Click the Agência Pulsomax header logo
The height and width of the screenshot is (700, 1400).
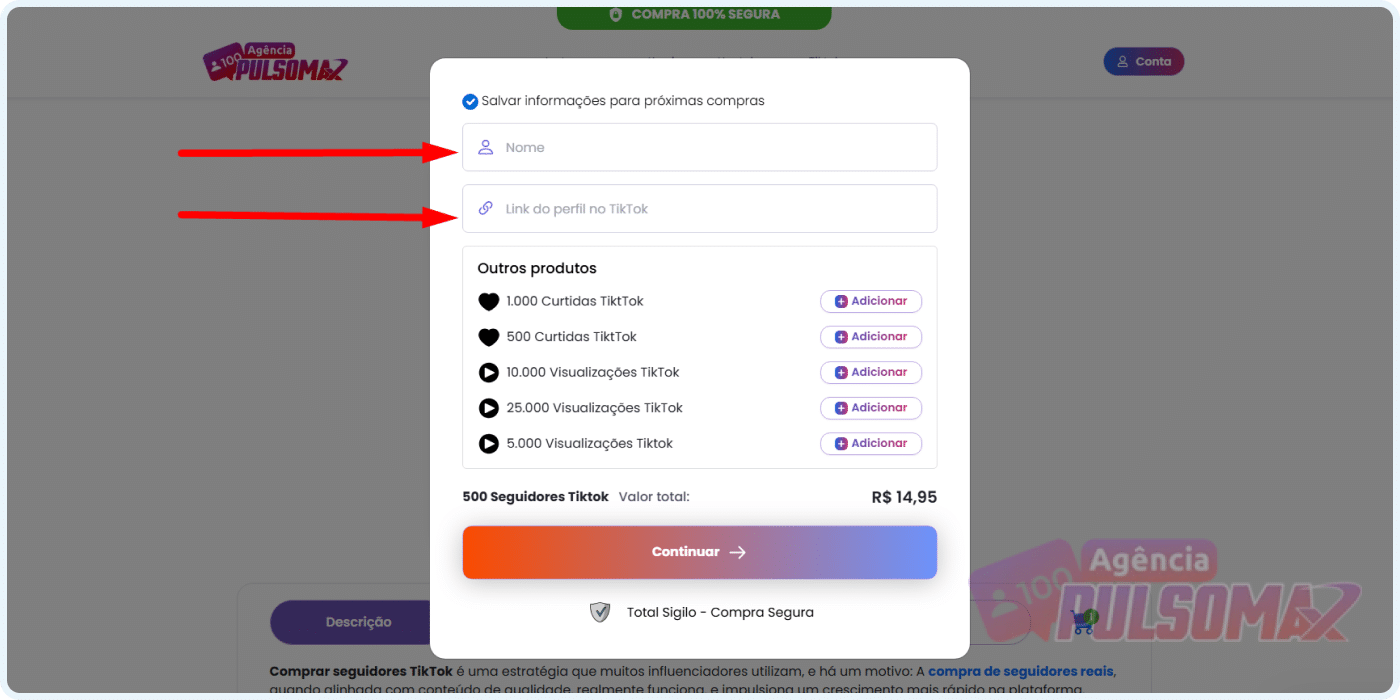coord(275,62)
